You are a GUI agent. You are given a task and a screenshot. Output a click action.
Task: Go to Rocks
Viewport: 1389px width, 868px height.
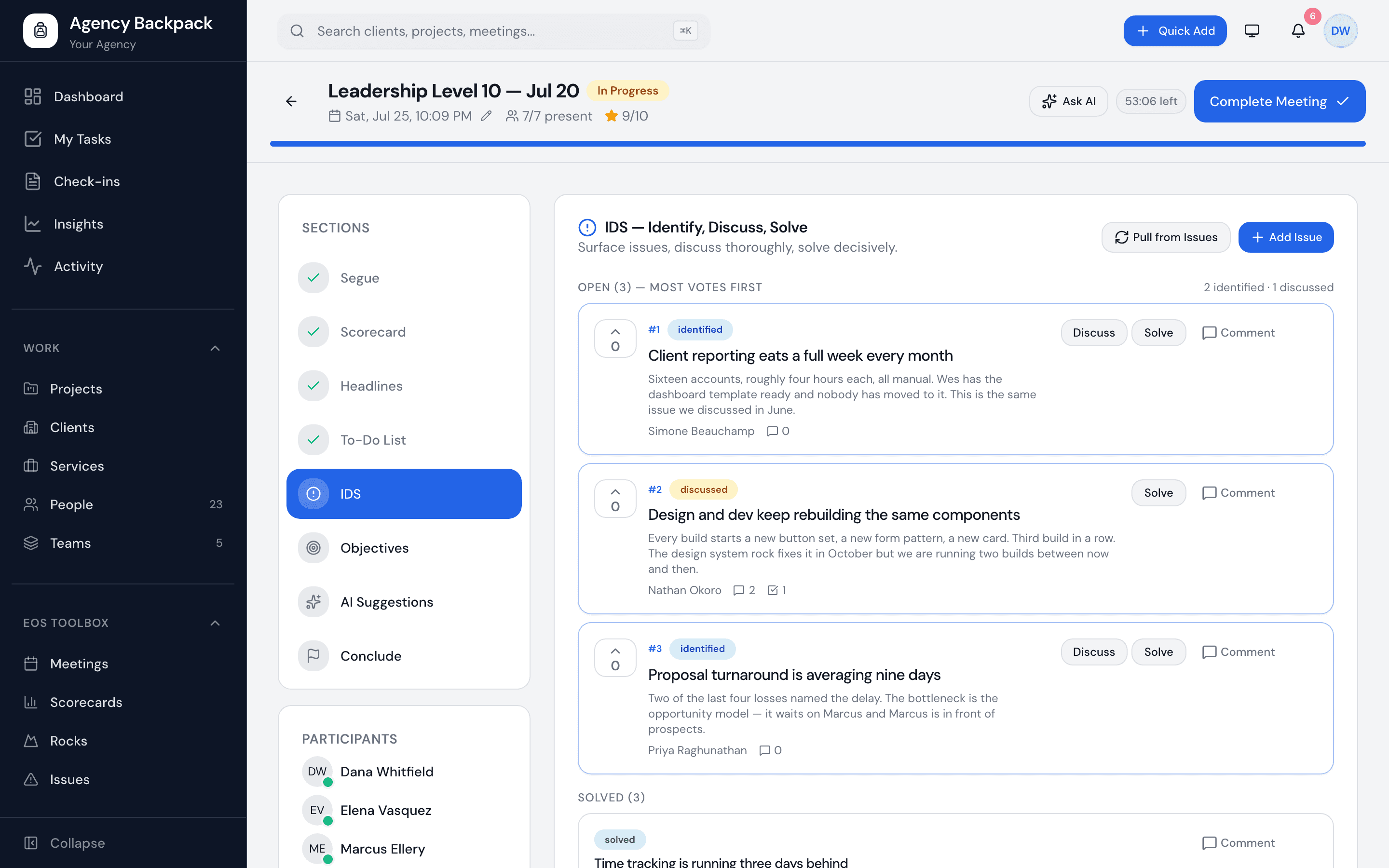pyautogui.click(x=123, y=741)
